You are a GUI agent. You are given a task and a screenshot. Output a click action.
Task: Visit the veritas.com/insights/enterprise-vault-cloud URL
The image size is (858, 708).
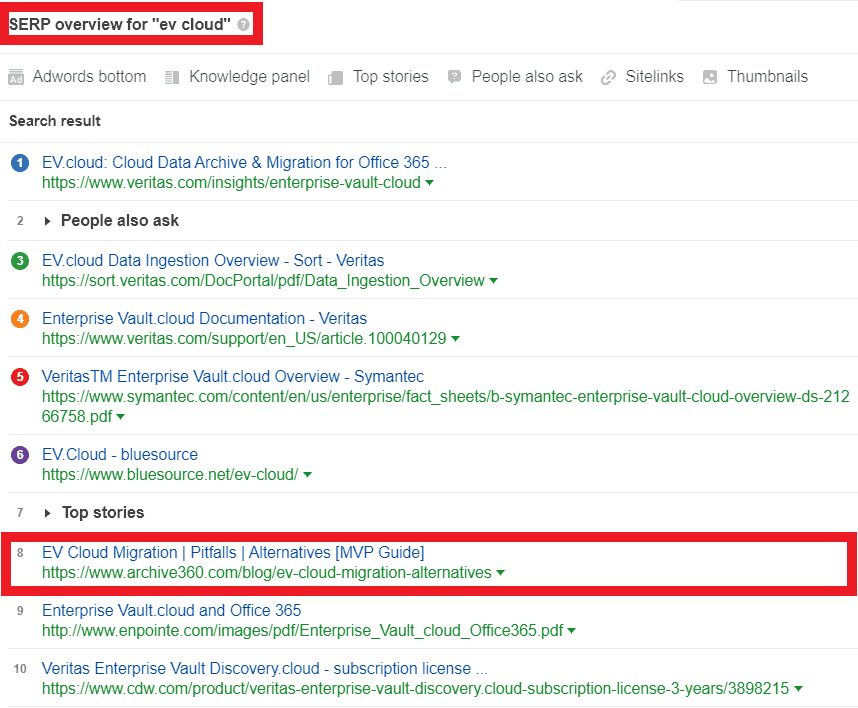tap(231, 183)
